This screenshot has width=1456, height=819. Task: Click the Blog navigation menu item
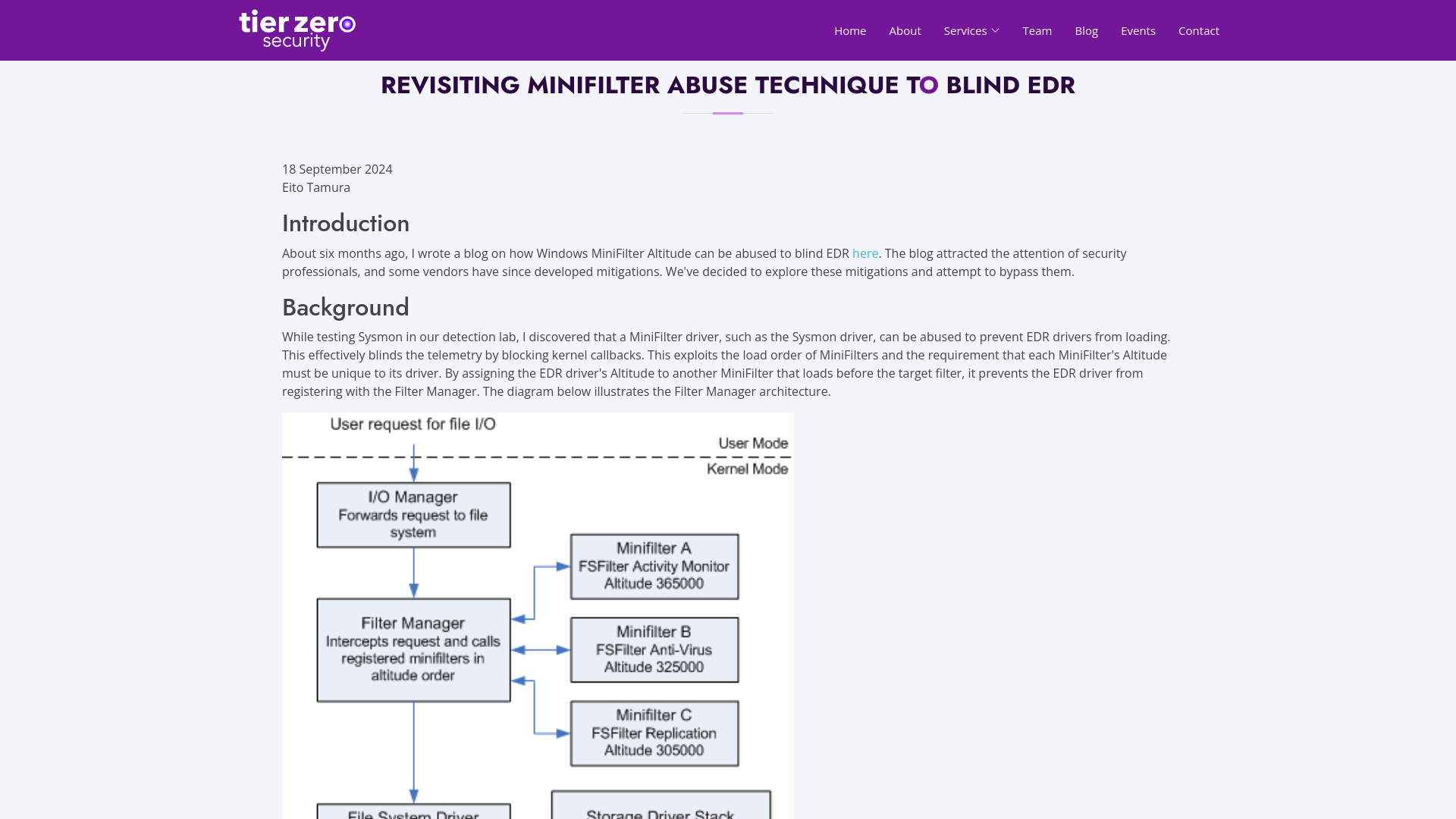(1086, 30)
